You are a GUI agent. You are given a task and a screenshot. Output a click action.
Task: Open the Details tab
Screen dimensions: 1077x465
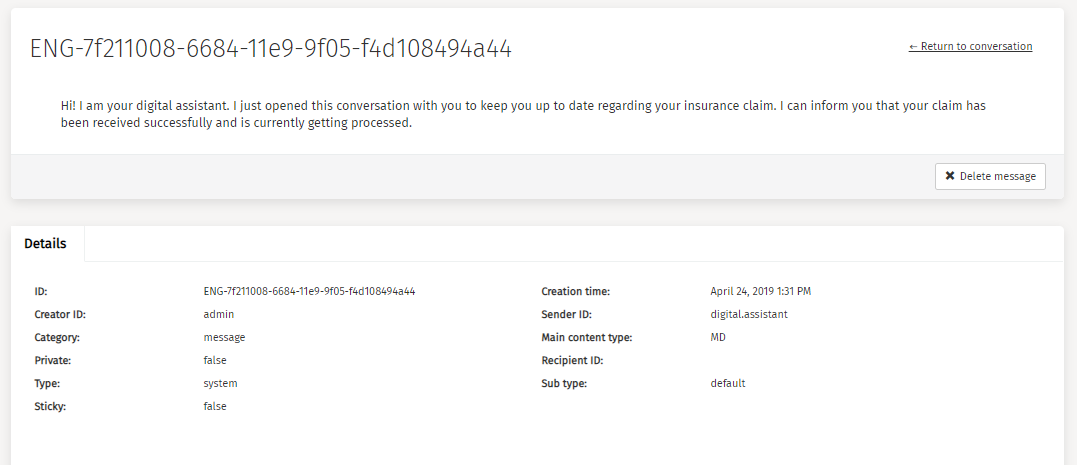[46, 244]
